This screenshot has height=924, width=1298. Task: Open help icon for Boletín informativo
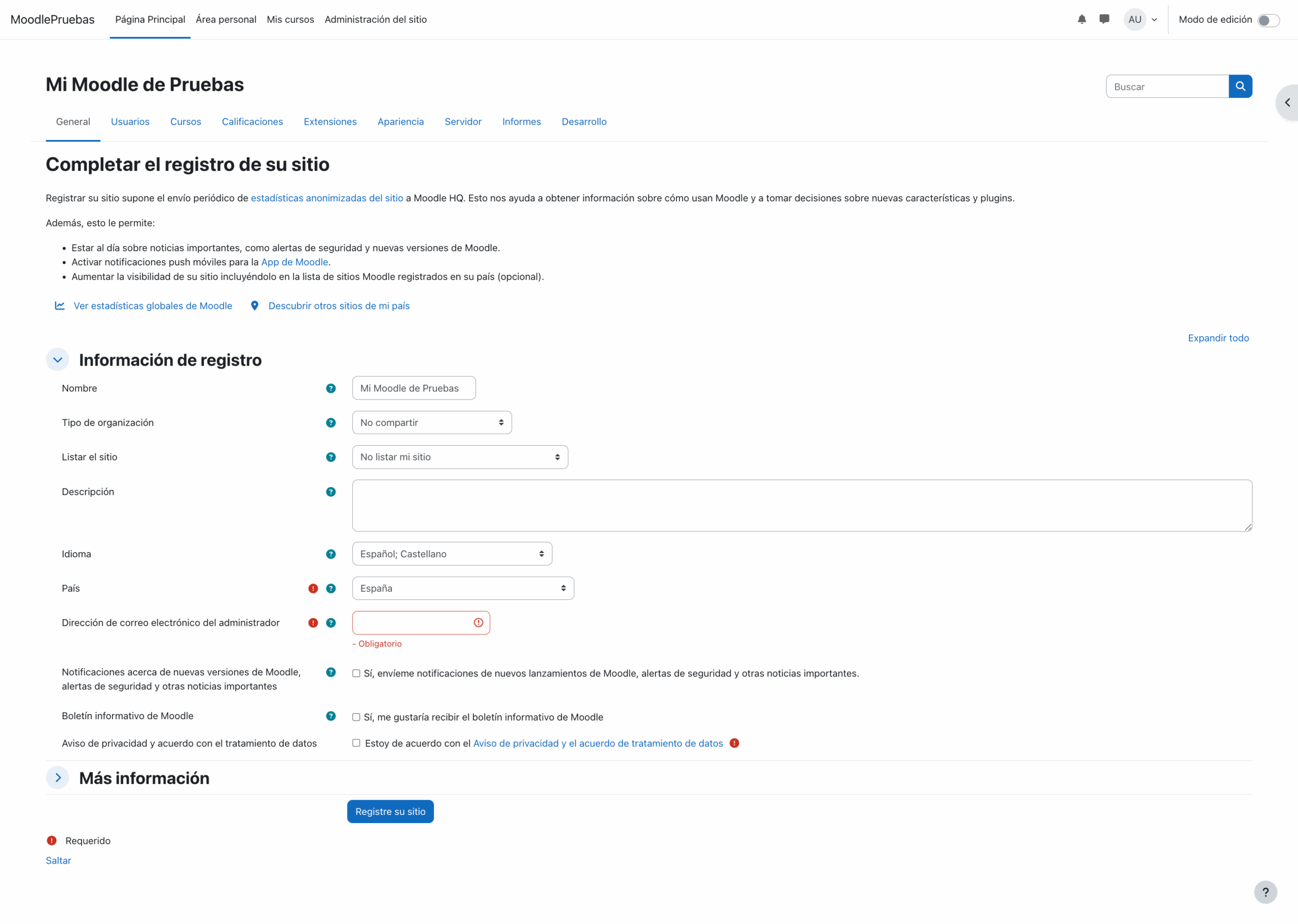tap(331, 716)
